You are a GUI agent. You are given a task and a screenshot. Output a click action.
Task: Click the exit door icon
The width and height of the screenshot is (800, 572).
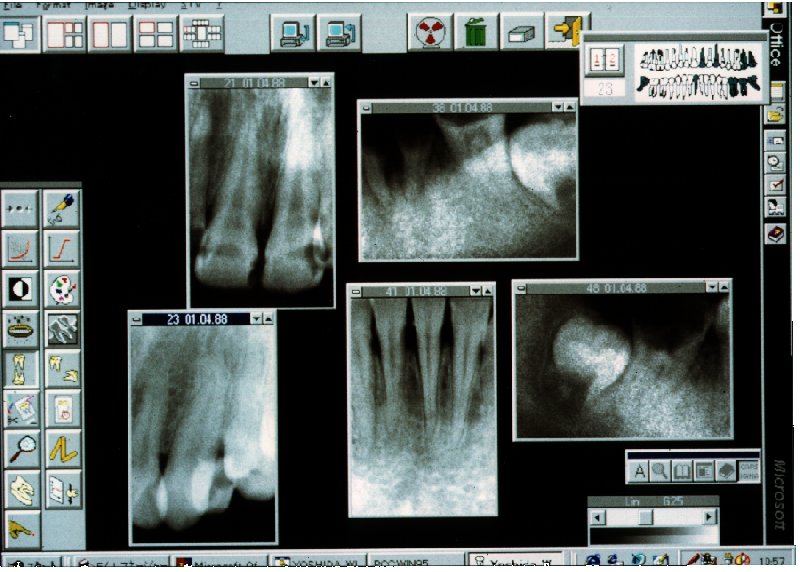(567, 31)
